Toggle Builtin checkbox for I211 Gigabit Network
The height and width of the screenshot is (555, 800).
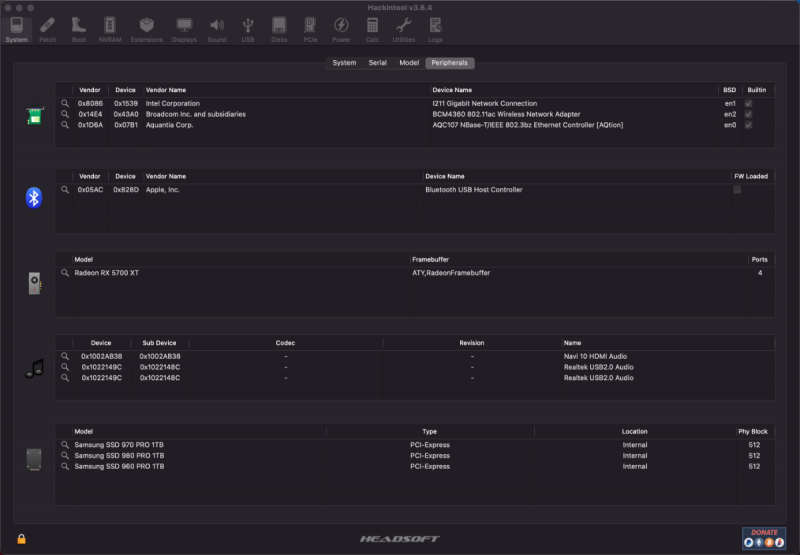pyautogui.click(x=748, y=104)
